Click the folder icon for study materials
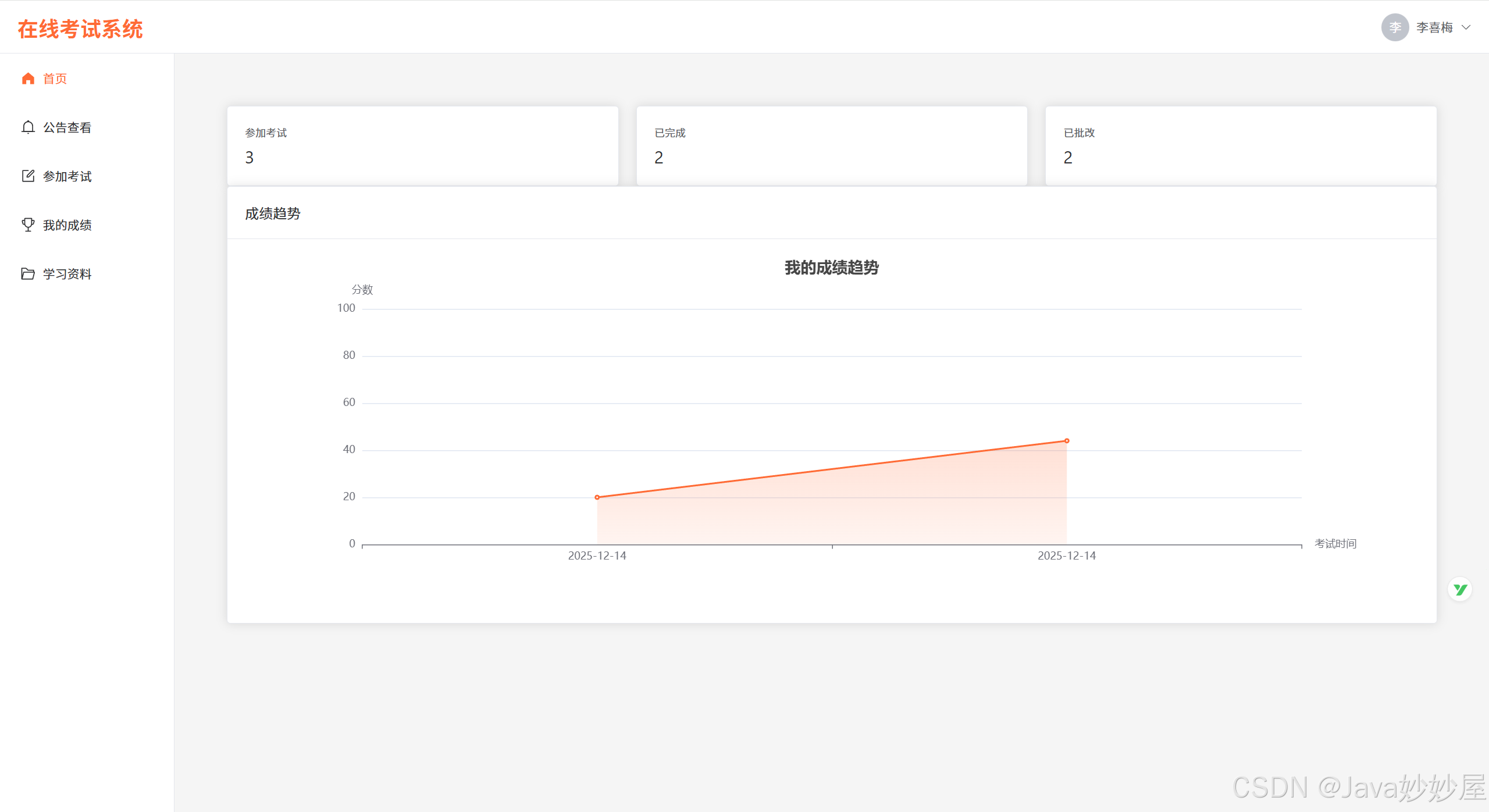This screenshot has width=1489, height=812. click(x=28, y=274)
